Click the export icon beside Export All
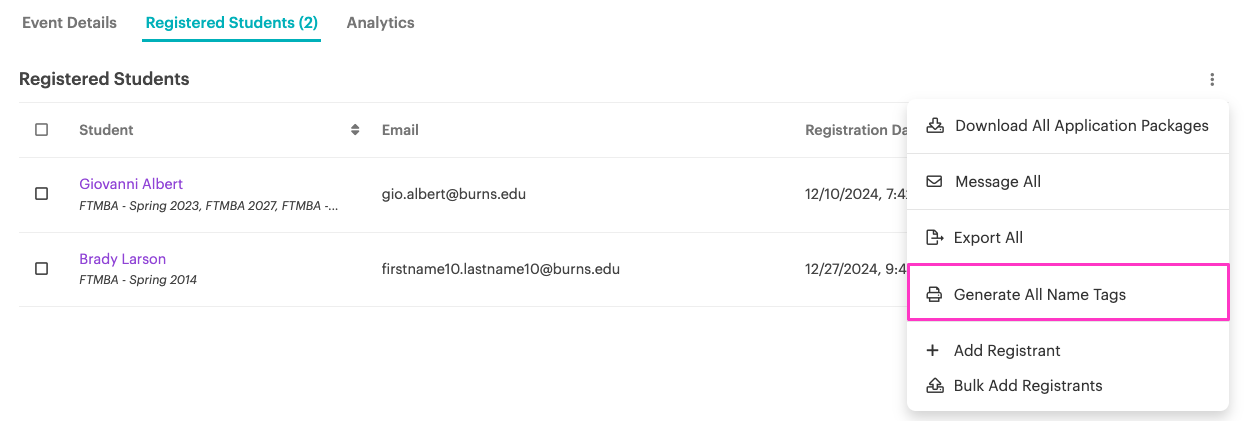This screenshot has height=421, width=1246. tap(934, 238)
